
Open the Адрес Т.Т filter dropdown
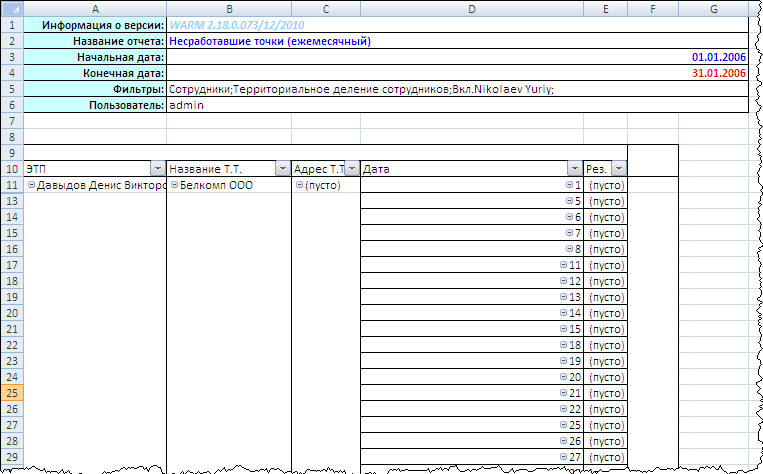(x=351, y=169)
